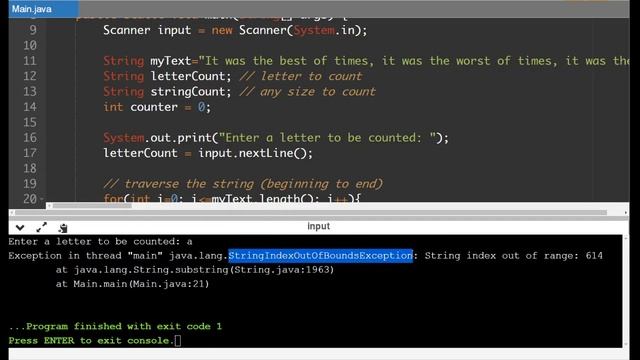
Task: Click 'at Main.main(Main.java:21)' stack trace line
Action: (x=132, y=284)
